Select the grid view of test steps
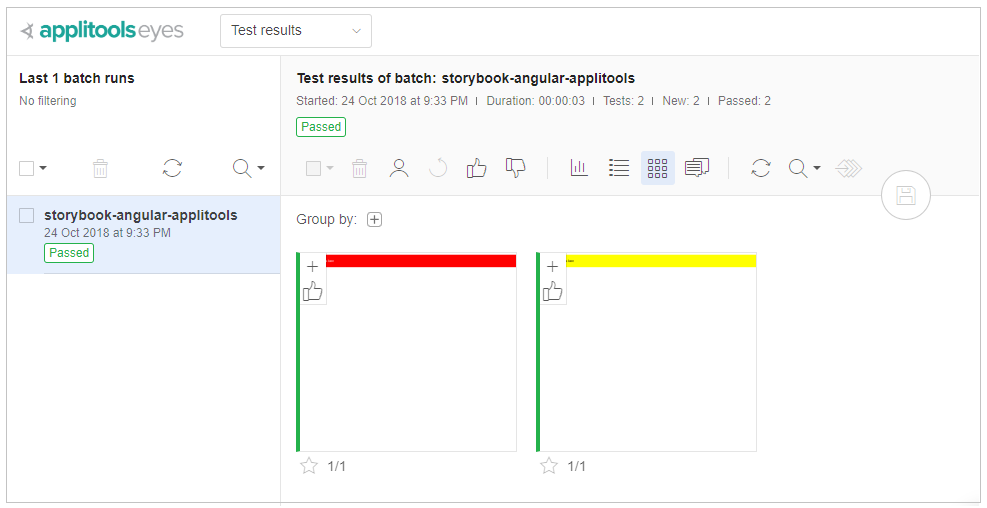987x508 pixels. click(x=657, y=168)
